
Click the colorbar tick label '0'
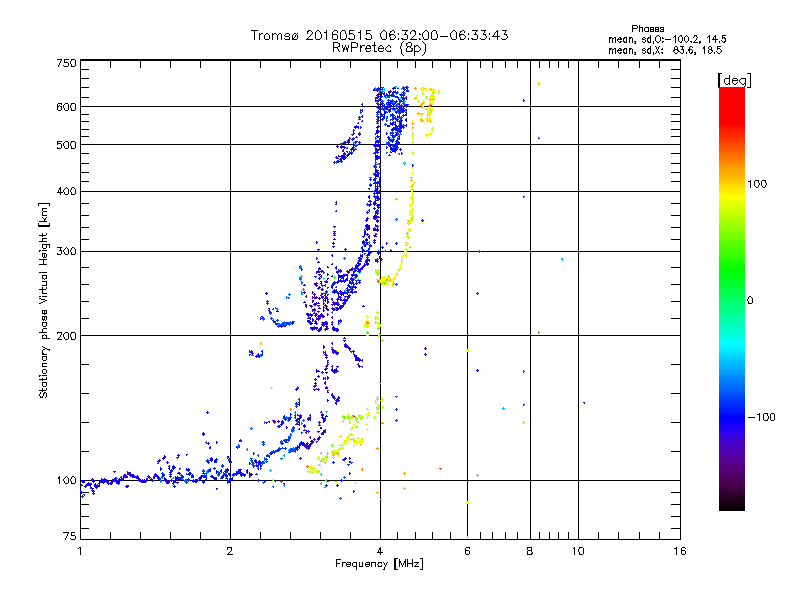pyautogui.click(x=750, y=301)
